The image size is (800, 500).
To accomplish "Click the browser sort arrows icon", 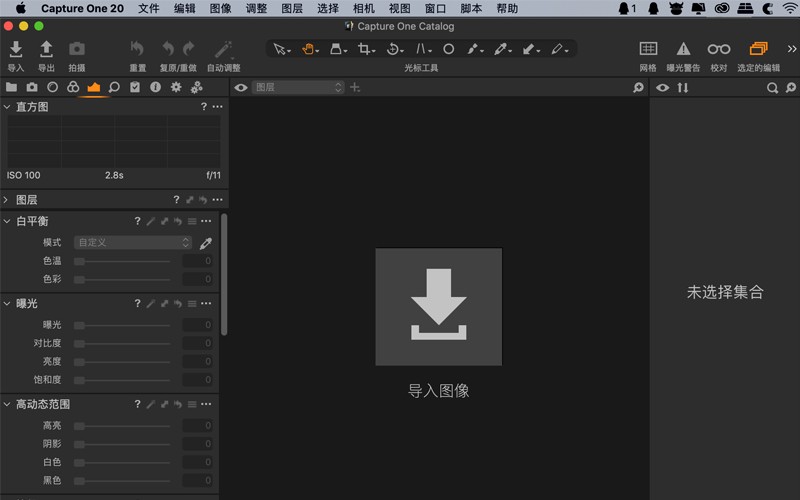I will pyautogui.click(x=683, y=88).
